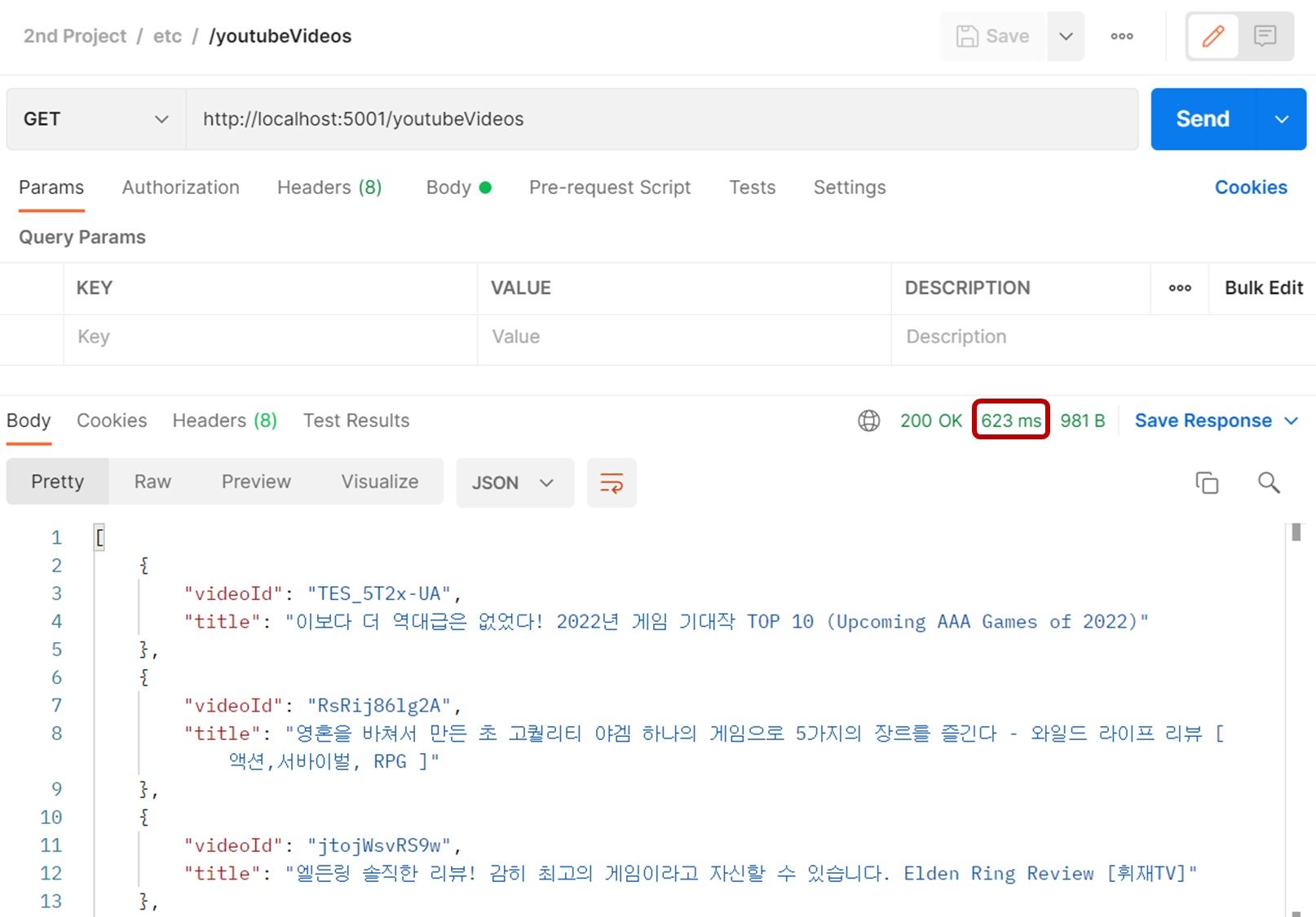Image resolution: width=1316 pixels, height=917 pixels.
Task: Open the Save Response dropdown
Action: (x=1216, y=421)
